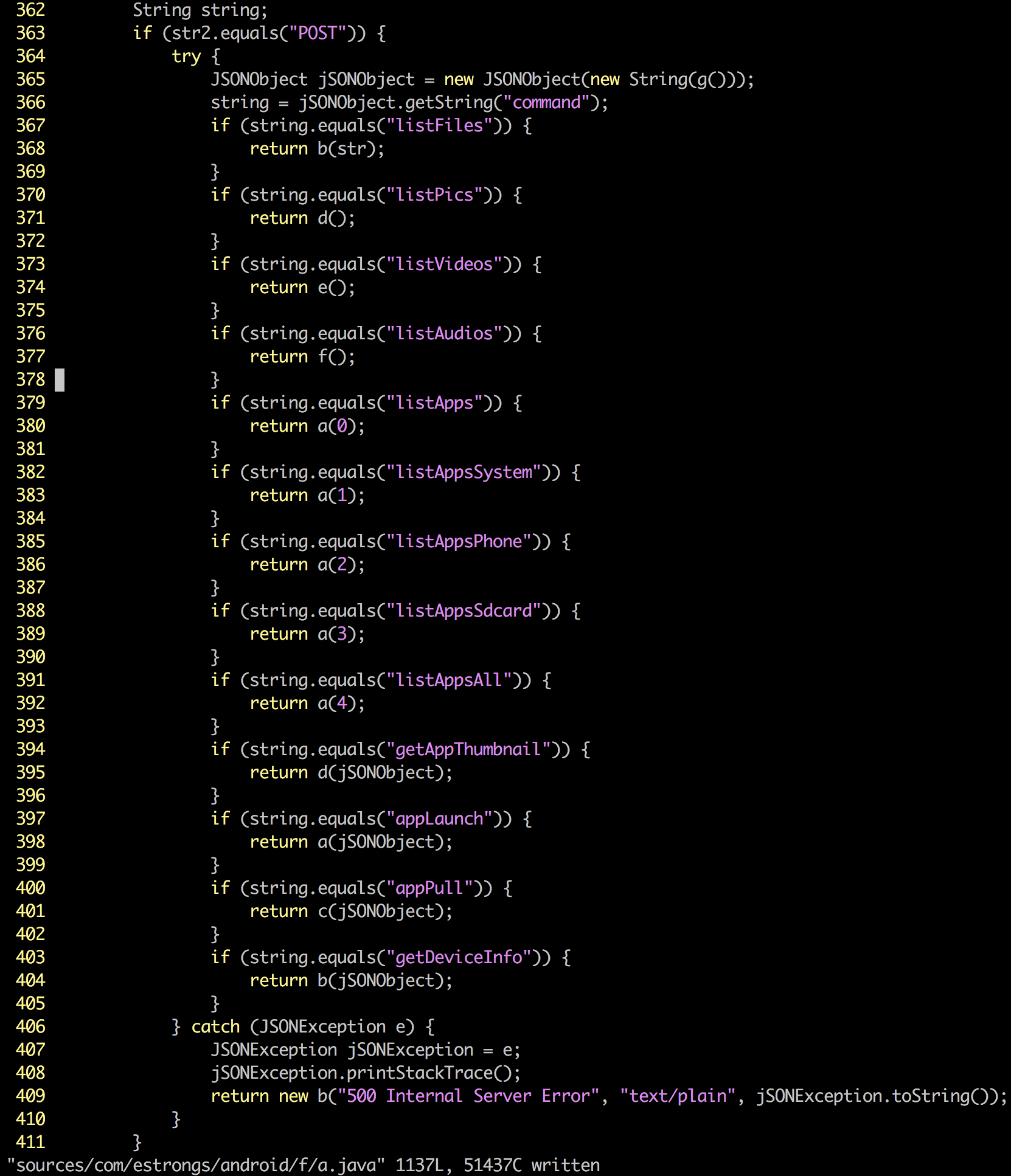Click return e(); on line 374
Image resolution: width=1011 pixels, height=1176 pixels.
pos(302,287)
